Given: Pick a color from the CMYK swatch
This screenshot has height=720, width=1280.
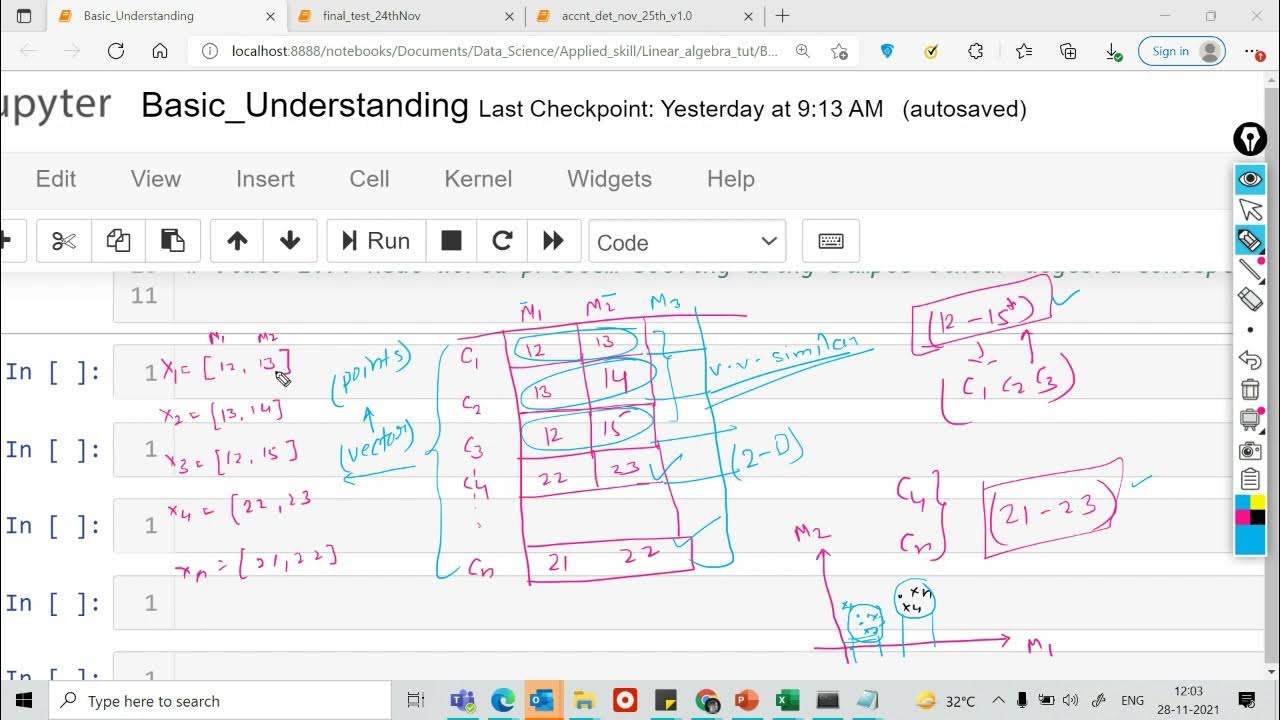Looking at the screenshot, I should click(1250, 509).
